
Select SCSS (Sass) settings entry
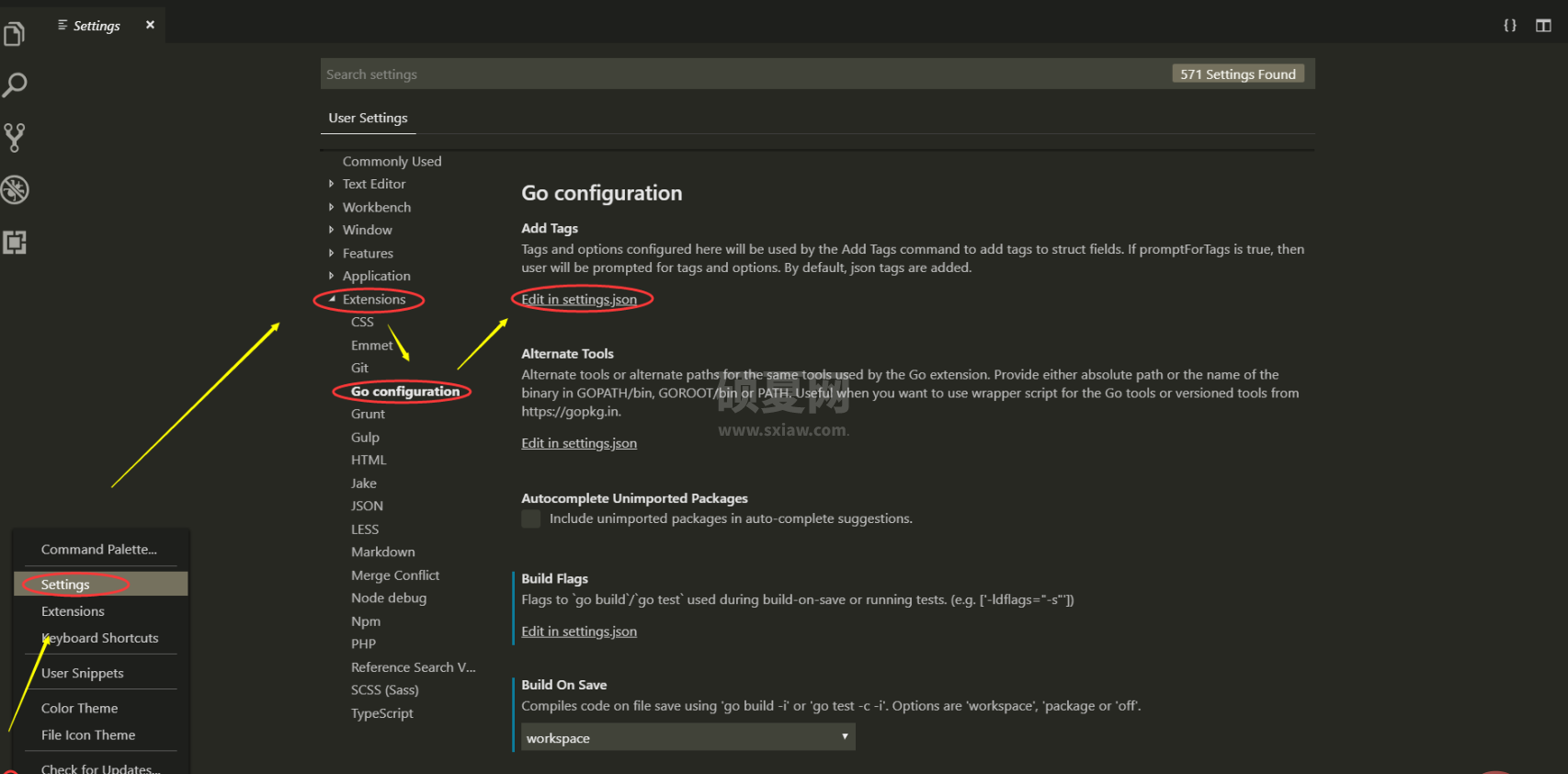click(x=384, y=689)
